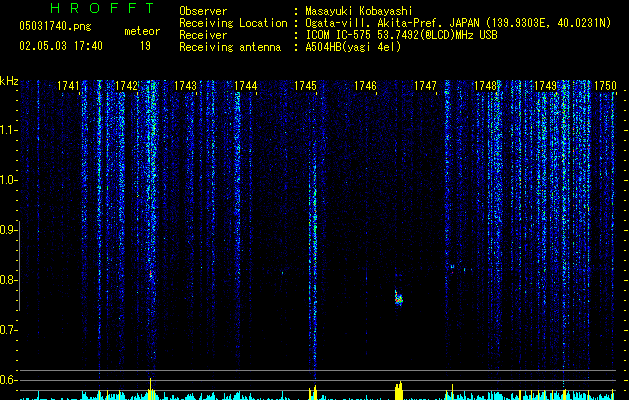629x400 pixels.
Task: Click the 0.9 kHz axis label
Action: 9,230
